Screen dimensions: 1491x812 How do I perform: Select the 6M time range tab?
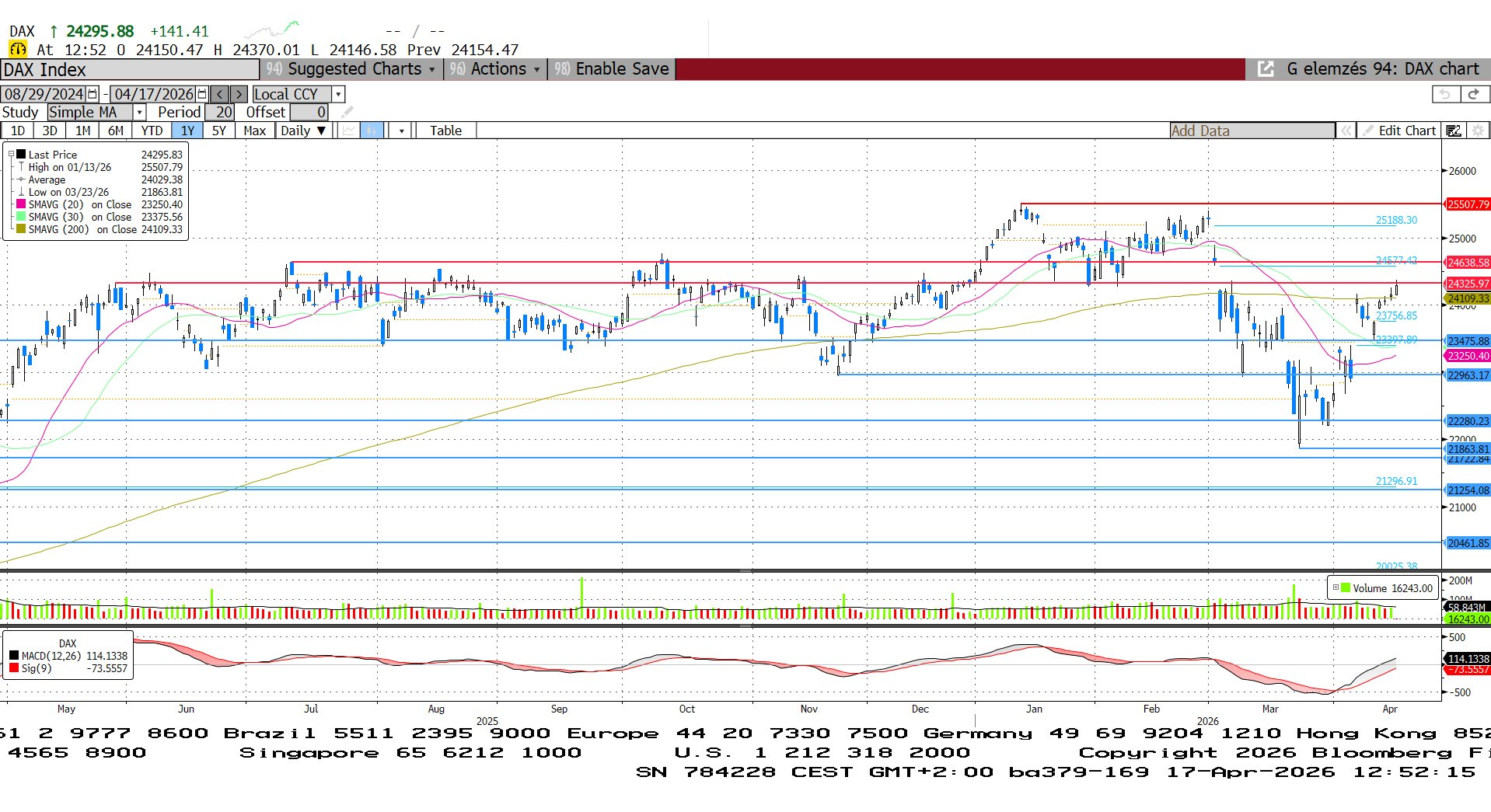[x=115, y=131]
